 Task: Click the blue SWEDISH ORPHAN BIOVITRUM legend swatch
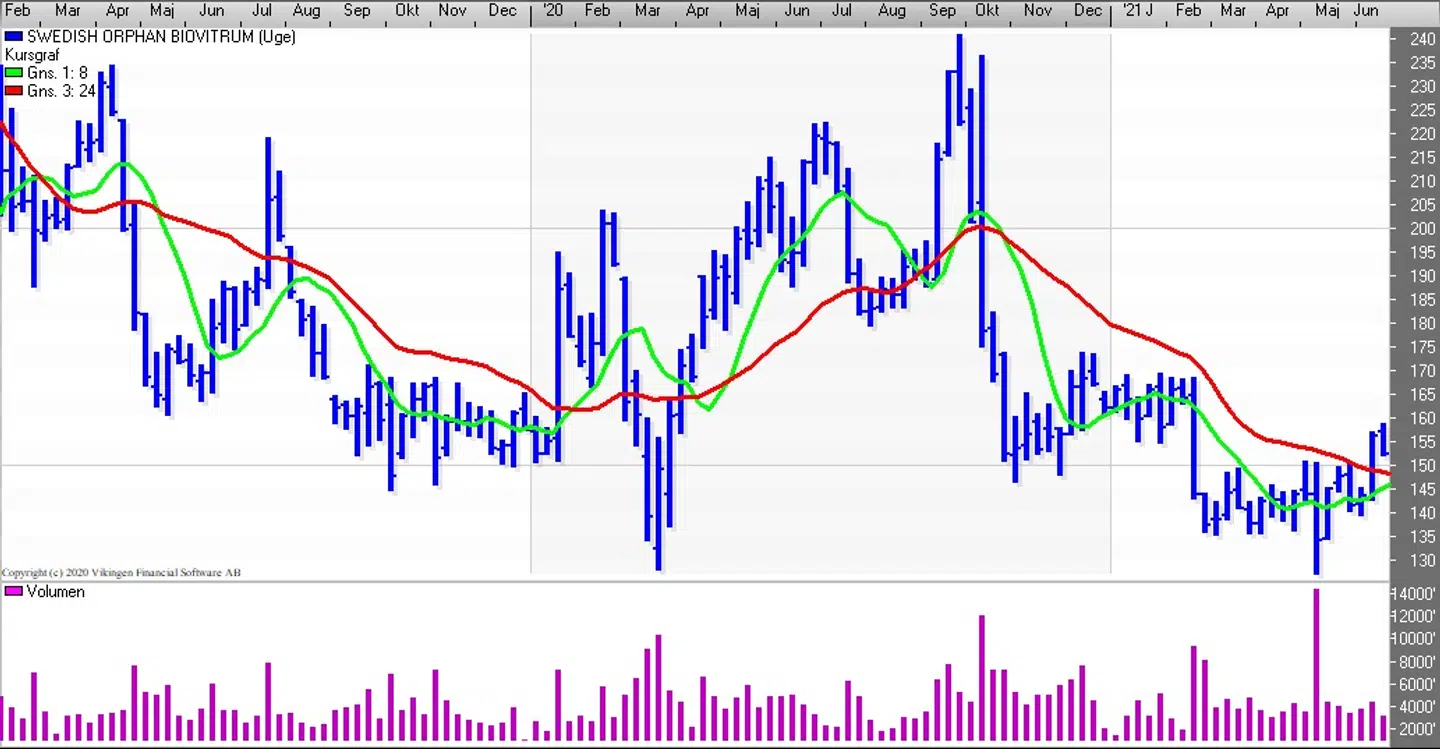tap(14, 37)
